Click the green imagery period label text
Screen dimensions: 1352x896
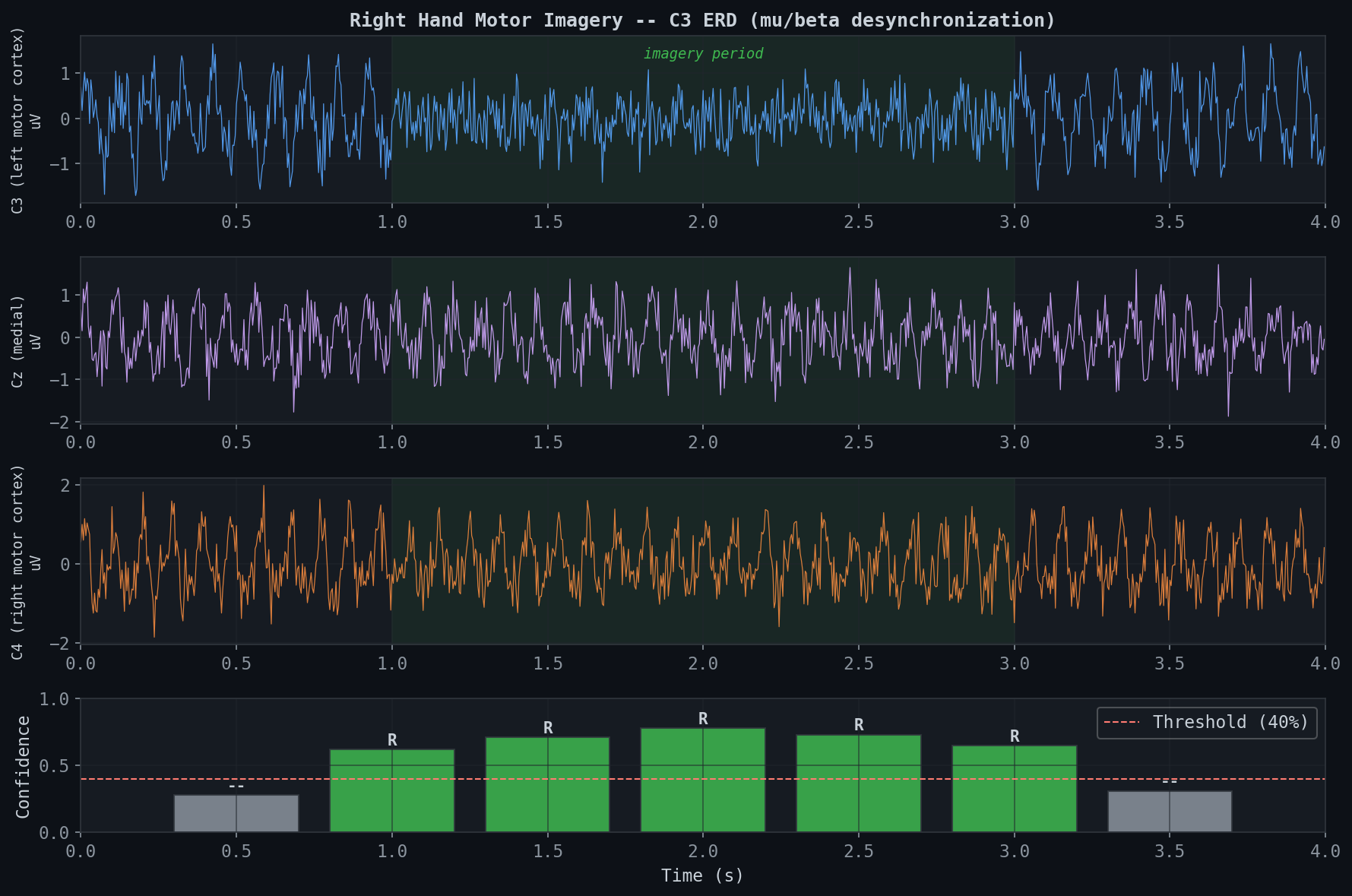[704, 53]
